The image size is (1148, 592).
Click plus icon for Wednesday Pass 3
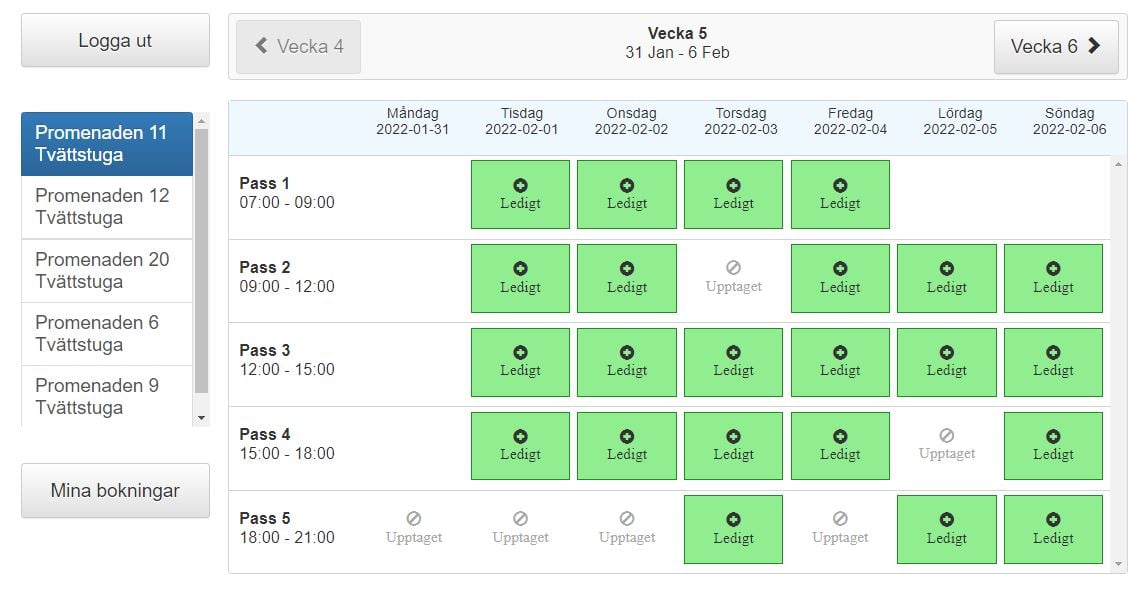(x=627, y=352)
